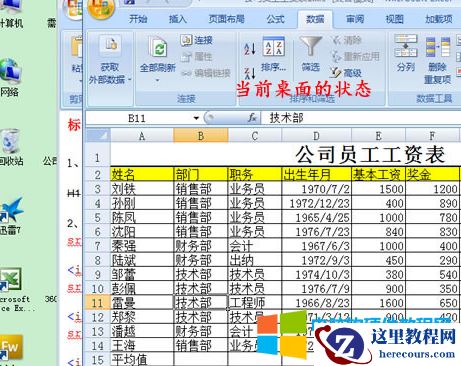Viewport: 461px width, 366px height.
Task: Click the Refresh All icon
Action: [x=158, y=47]
